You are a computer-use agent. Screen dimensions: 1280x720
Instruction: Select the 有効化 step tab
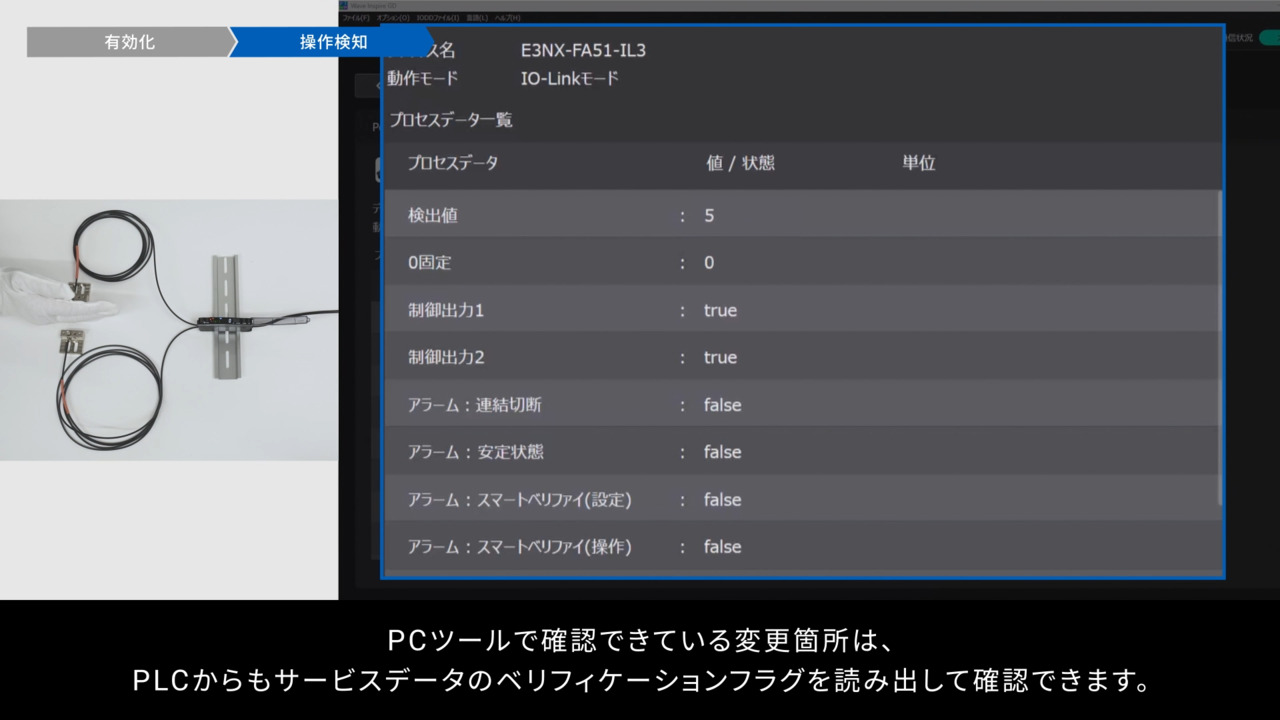point(129,42)
